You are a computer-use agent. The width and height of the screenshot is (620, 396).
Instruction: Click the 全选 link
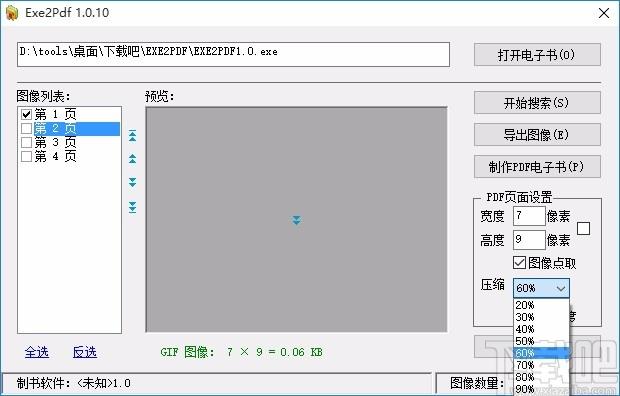tap(37, 352)
